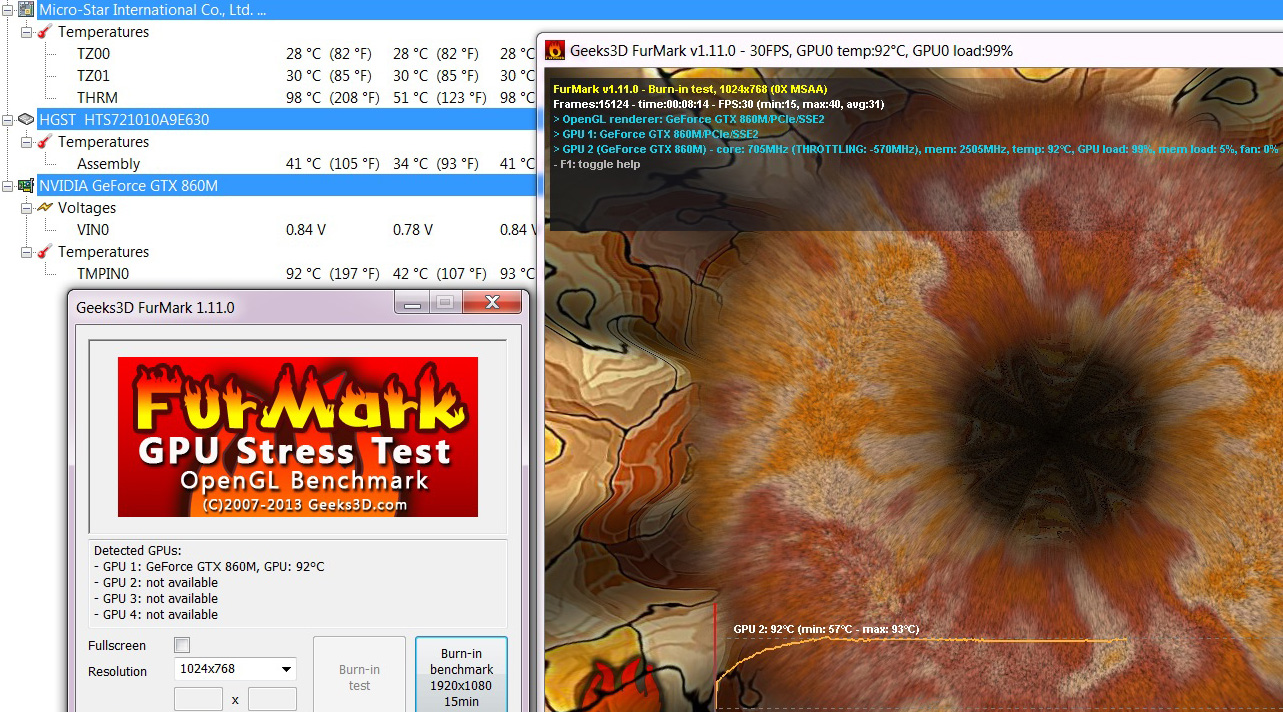1283x712 pixels.
Task: Click the HGST hard drive icon
Action: click(26, 120)
